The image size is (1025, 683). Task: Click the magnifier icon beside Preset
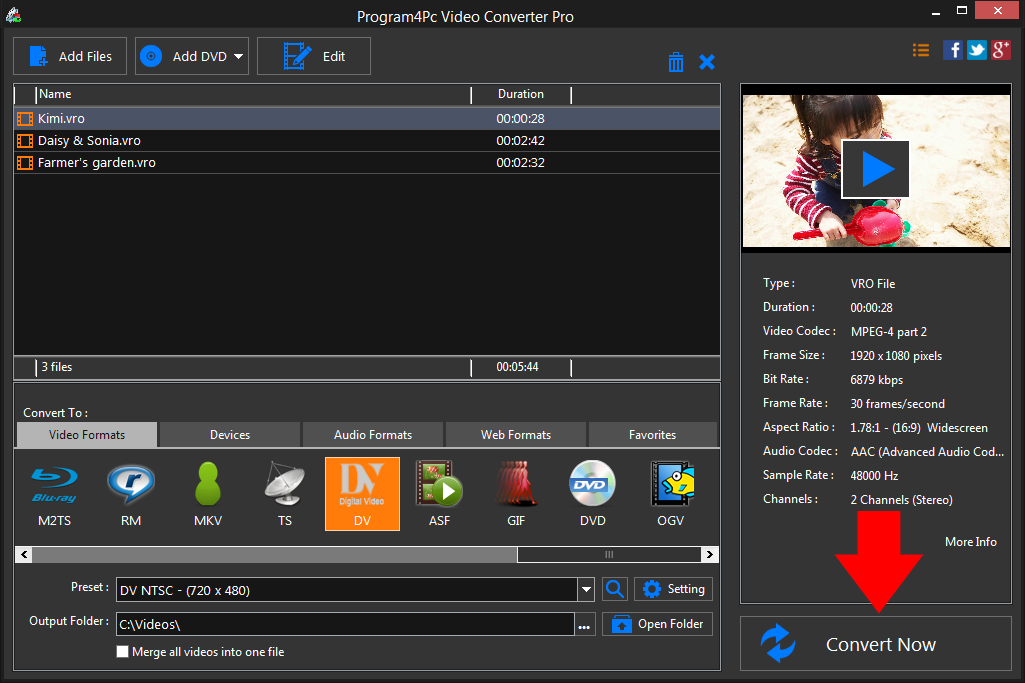(x=615, y=589)
